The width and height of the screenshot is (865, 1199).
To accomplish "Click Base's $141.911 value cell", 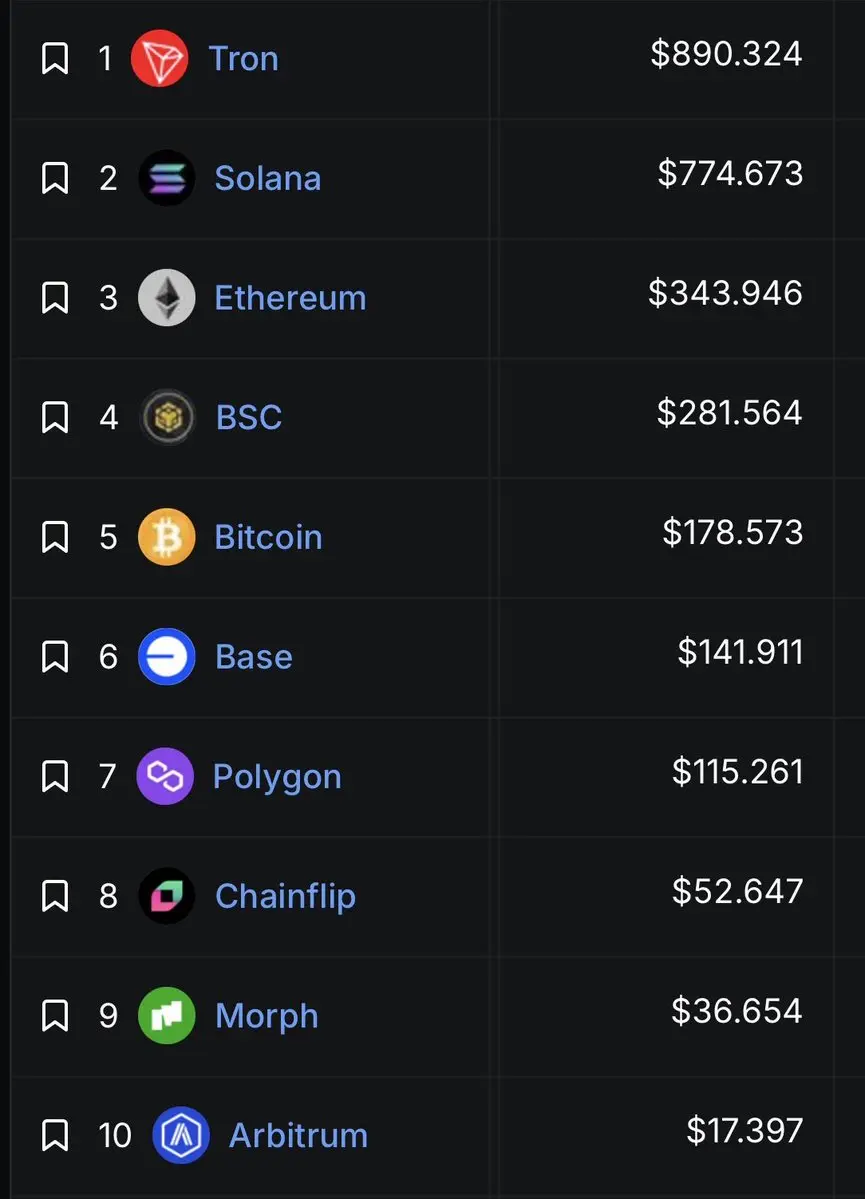I will point(740,652).
